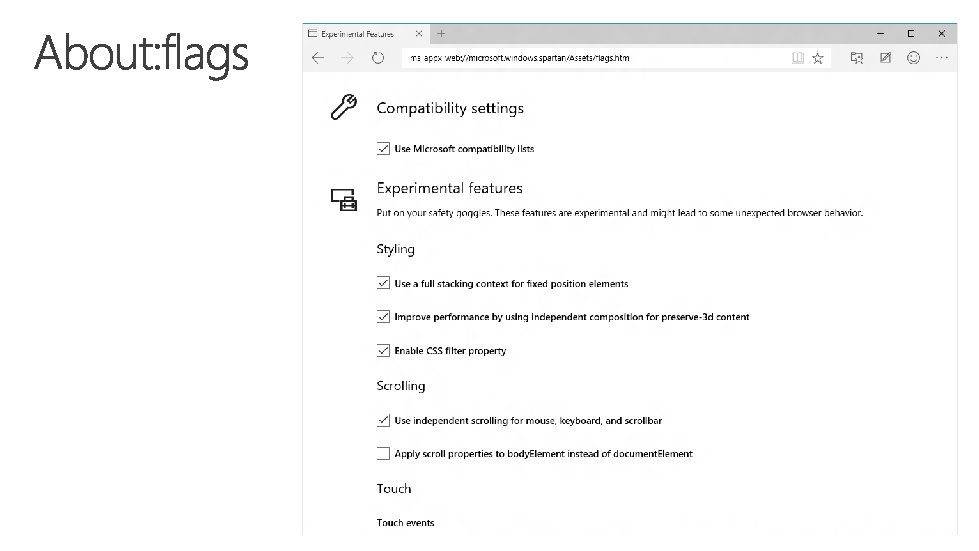Screen dimensions: 979x551
Task: Enable Apply scroll properties to body Element
Action: 383,454
